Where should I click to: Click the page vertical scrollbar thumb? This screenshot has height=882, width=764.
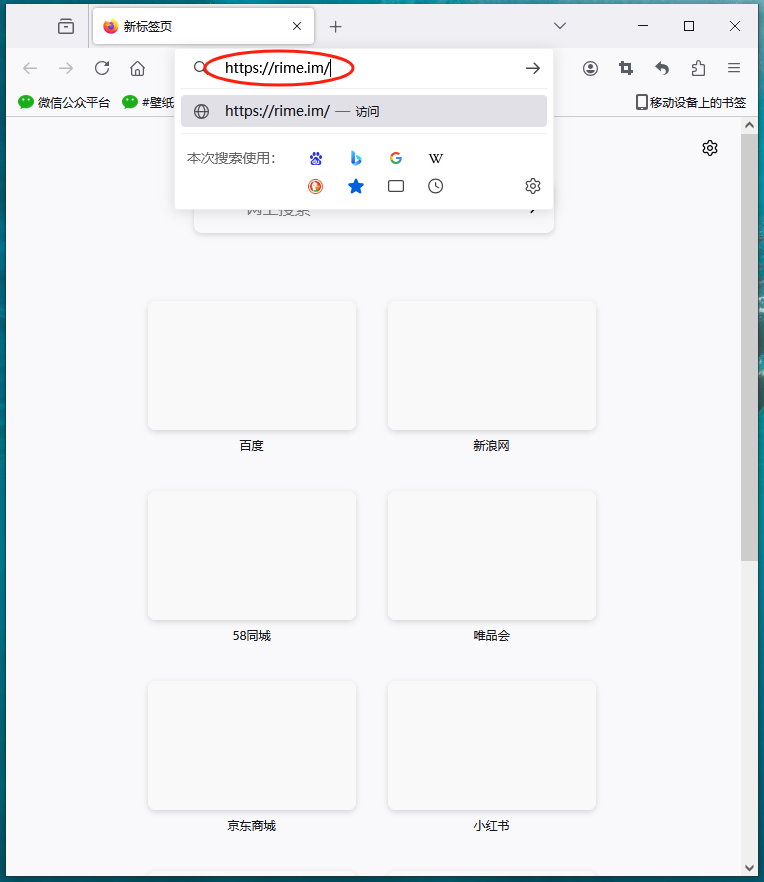coord(749,346)
